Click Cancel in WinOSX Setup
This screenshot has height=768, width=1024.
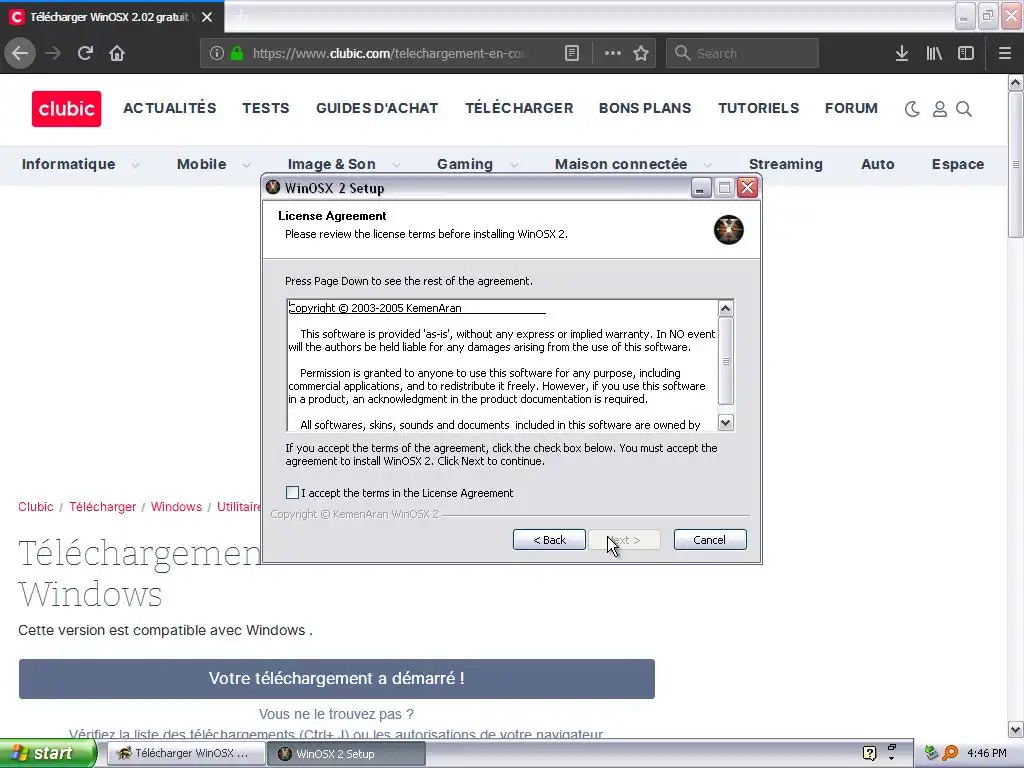point(710,539)
